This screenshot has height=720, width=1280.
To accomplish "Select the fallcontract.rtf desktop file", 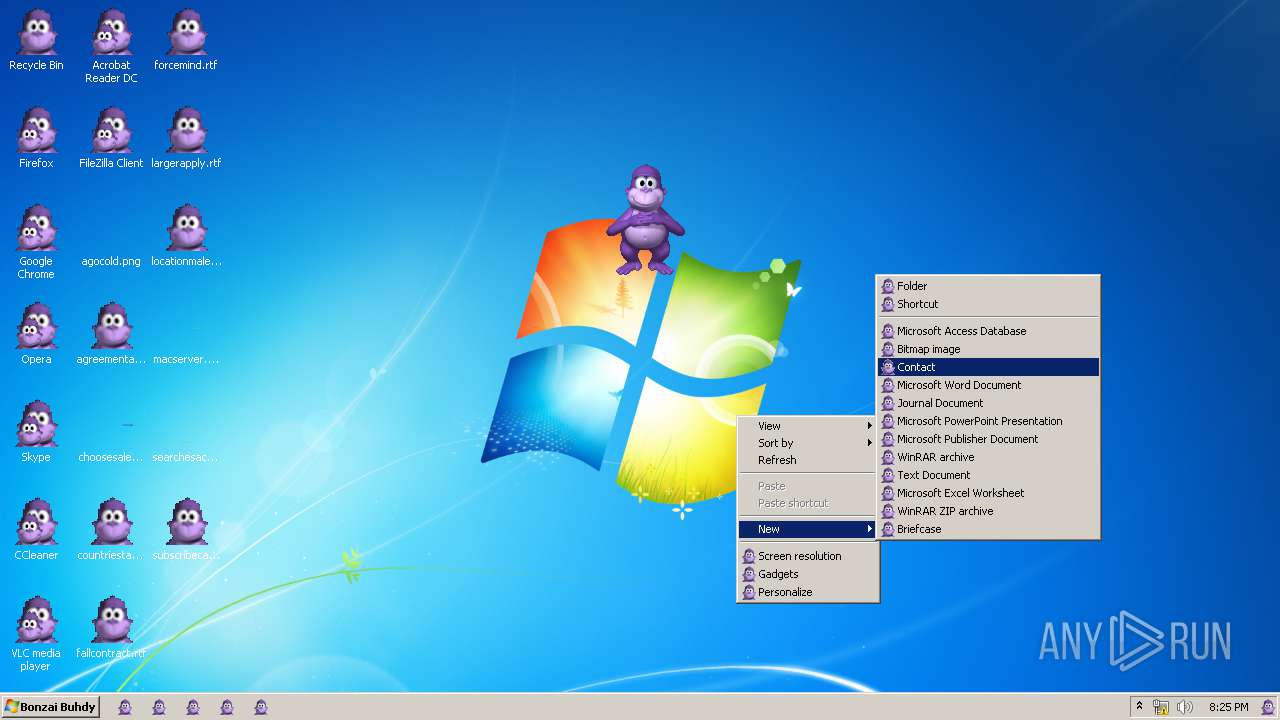I will 111,629.
